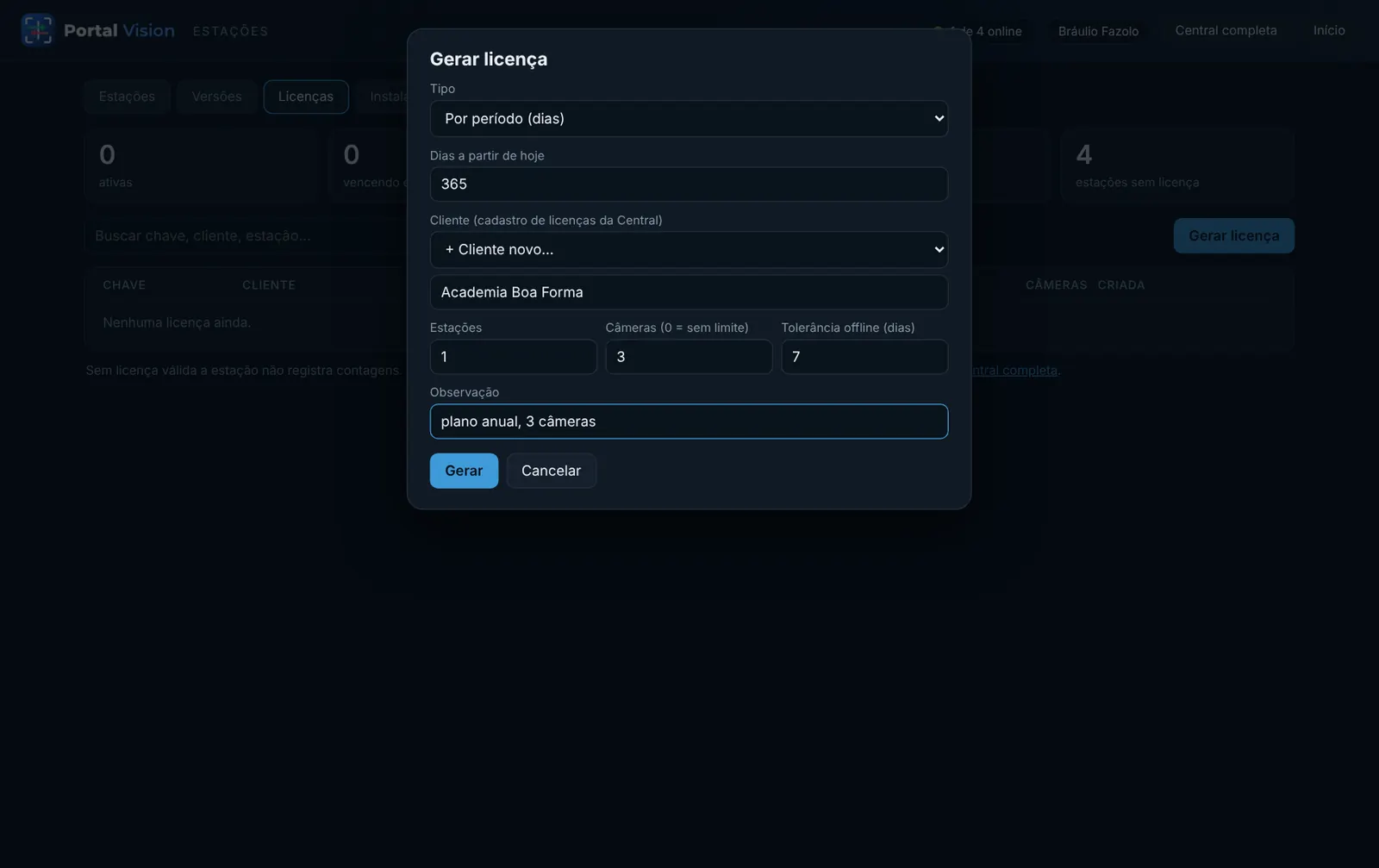This screenshot has width=1379, height=868.
Task: Switch to the Versões tab
Action: point(216,97)
